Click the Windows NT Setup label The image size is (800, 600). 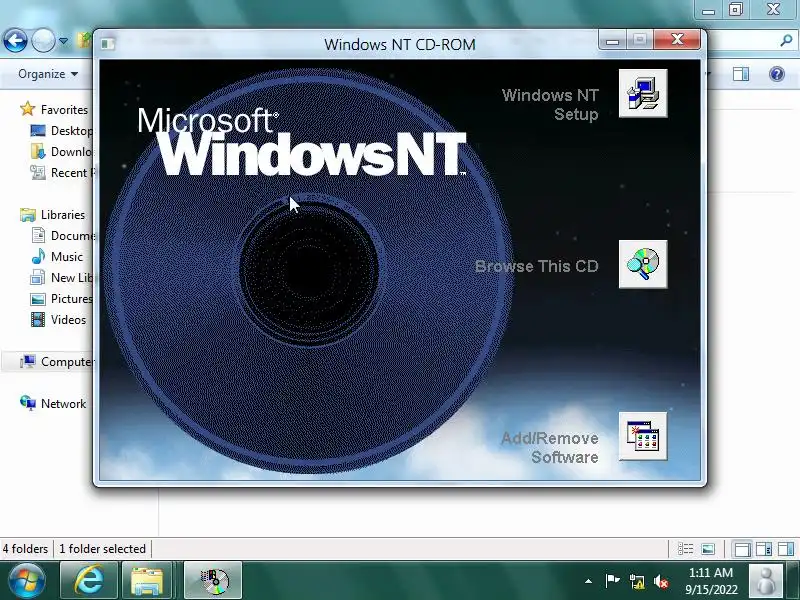pyautogui.click(x=550, y=105)
